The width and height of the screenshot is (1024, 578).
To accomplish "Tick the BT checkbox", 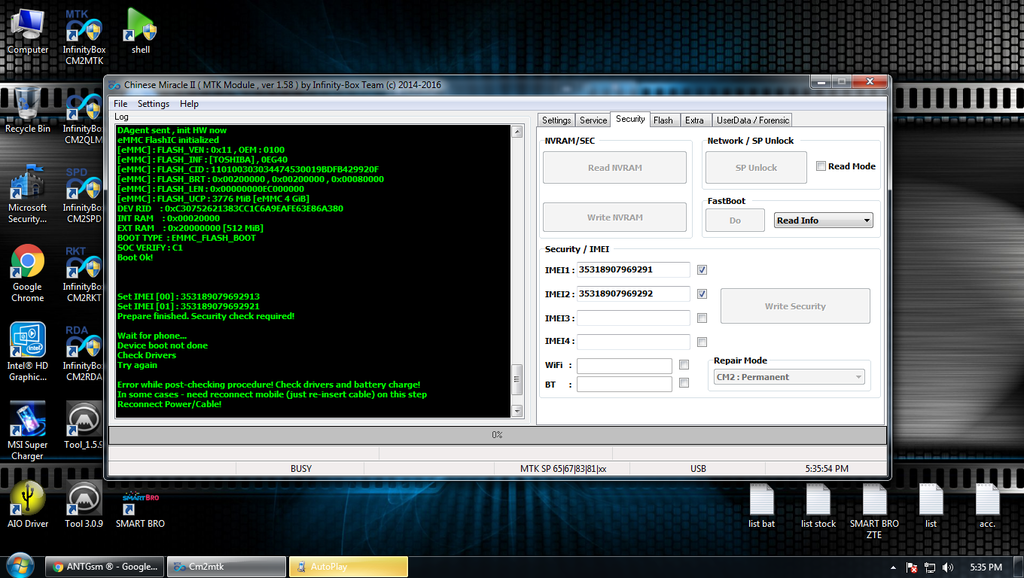I will click(x=684, y=383).
